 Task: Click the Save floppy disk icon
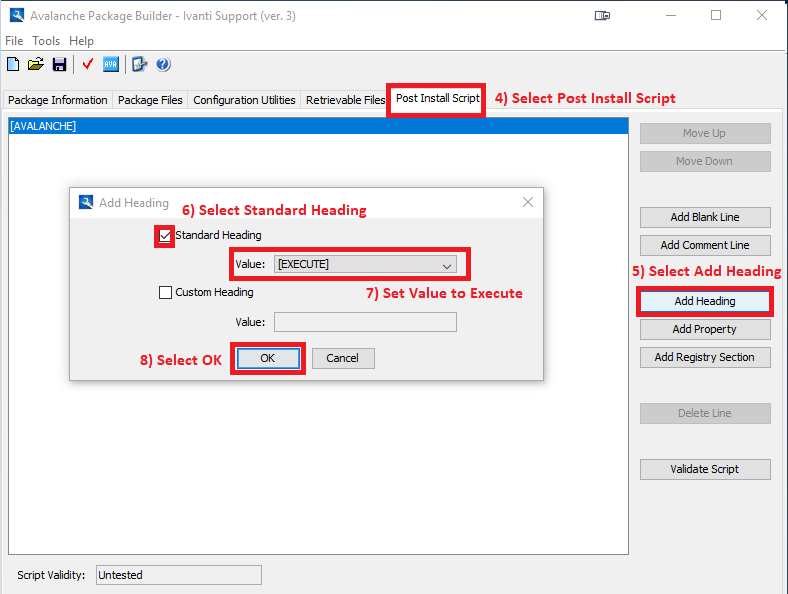[x=59, y=64]
